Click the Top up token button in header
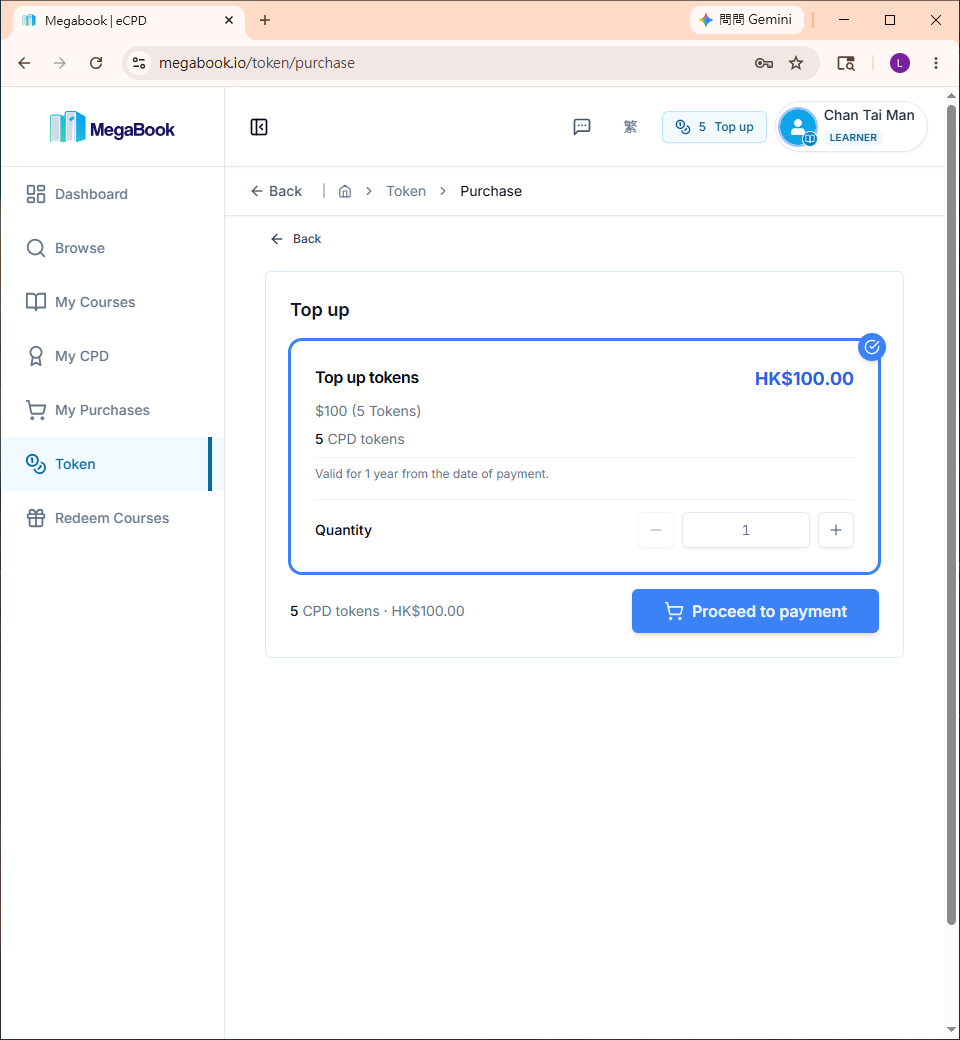960x1040 pixels. click(714, 127)
